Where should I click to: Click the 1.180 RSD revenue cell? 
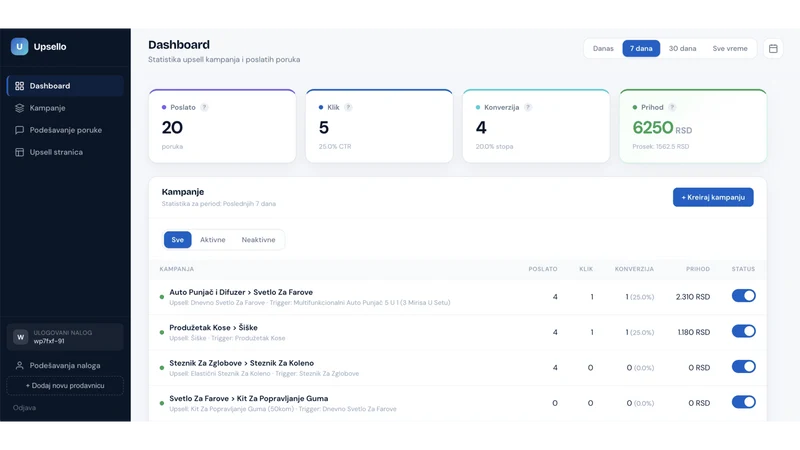694,332
